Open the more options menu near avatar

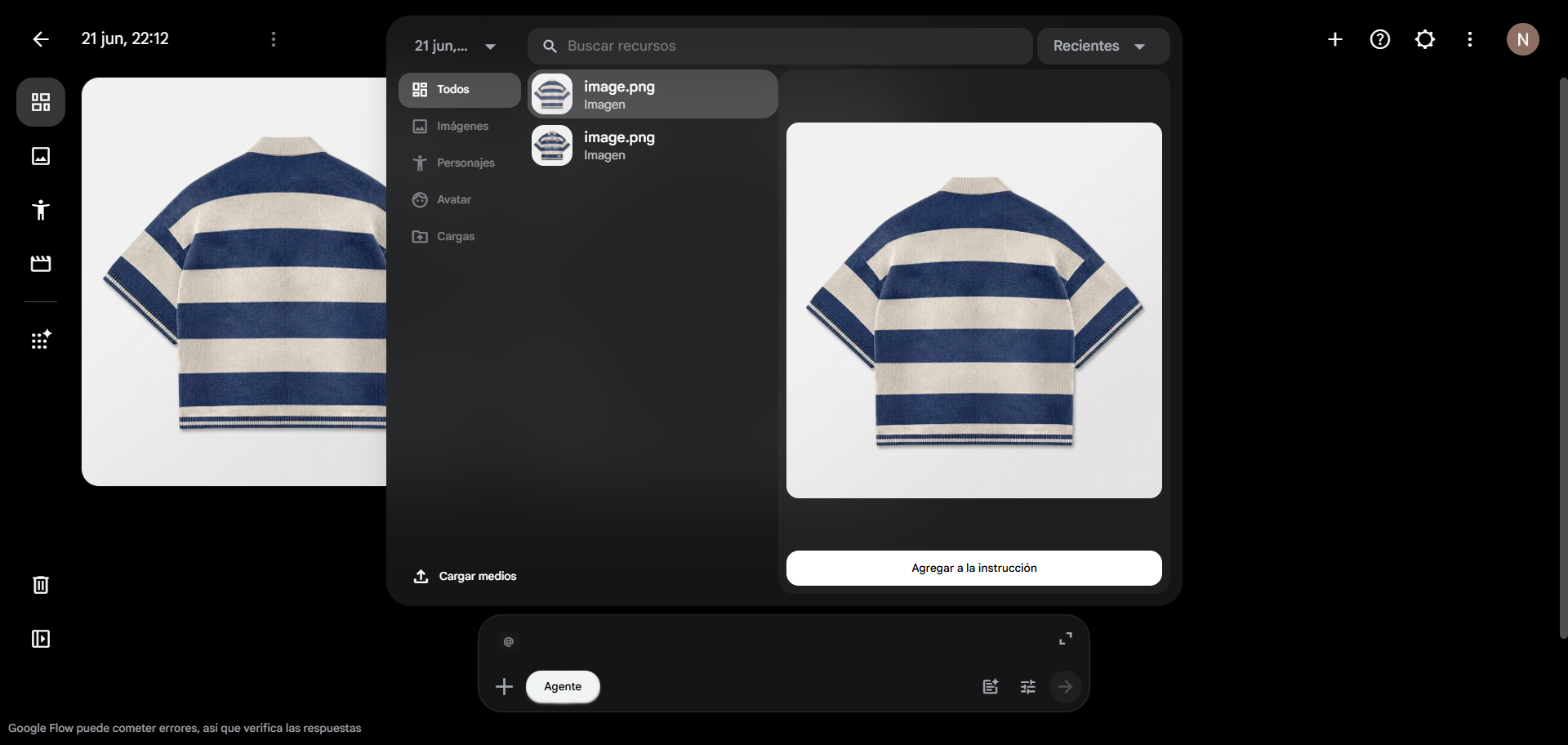point(1470,39)
